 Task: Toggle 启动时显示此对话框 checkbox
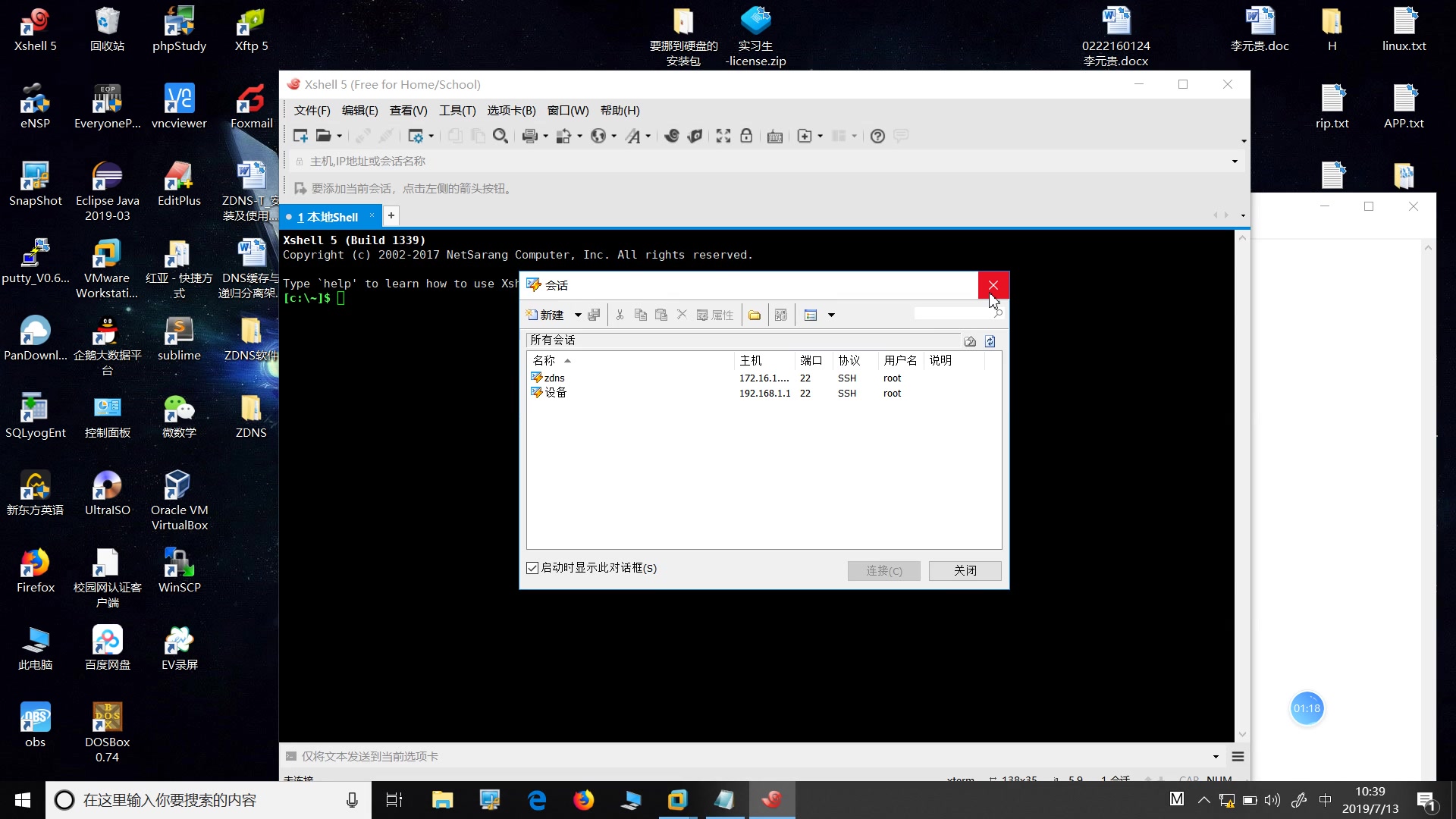pos(532,568)
